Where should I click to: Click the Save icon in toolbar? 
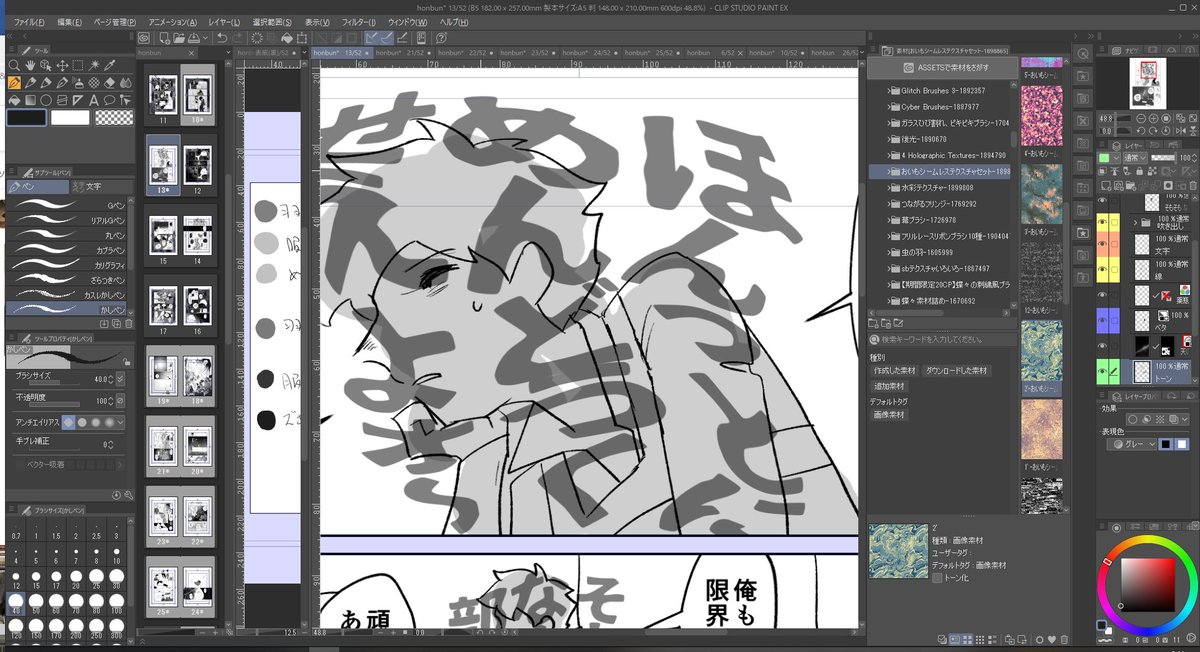pos(196,38)
